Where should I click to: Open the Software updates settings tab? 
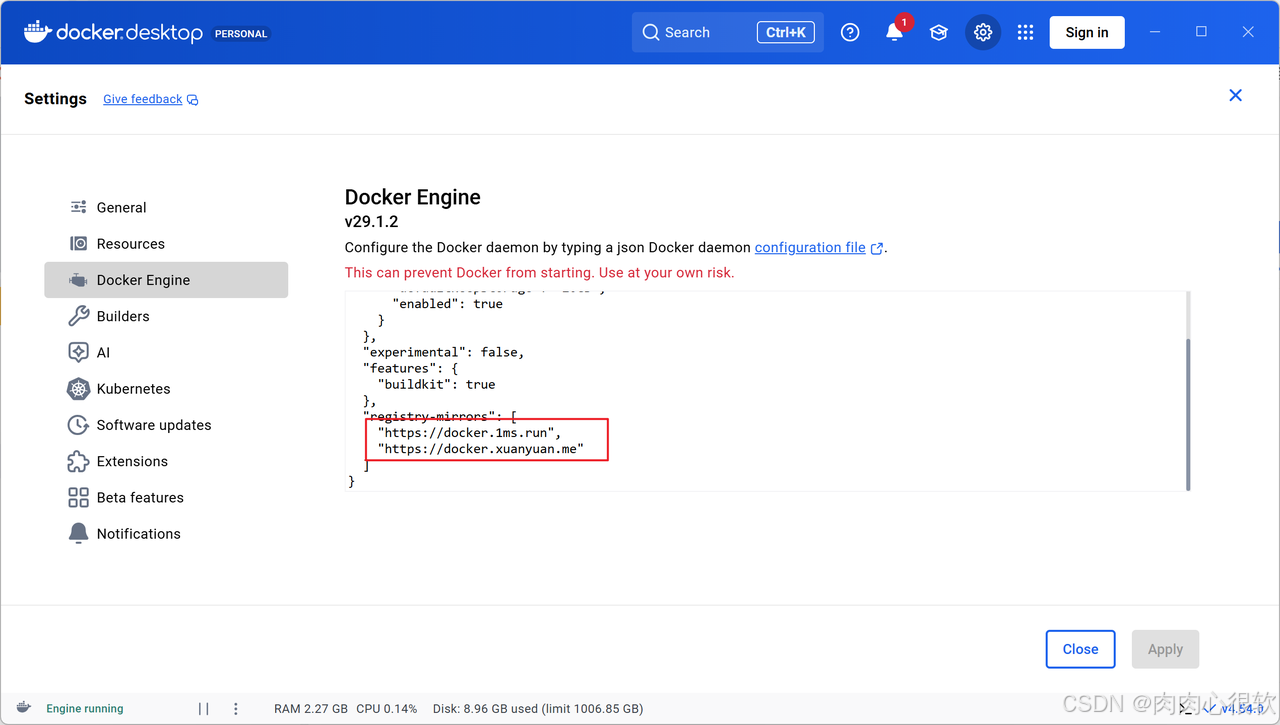pyautogui.click(x=166, y=425)
